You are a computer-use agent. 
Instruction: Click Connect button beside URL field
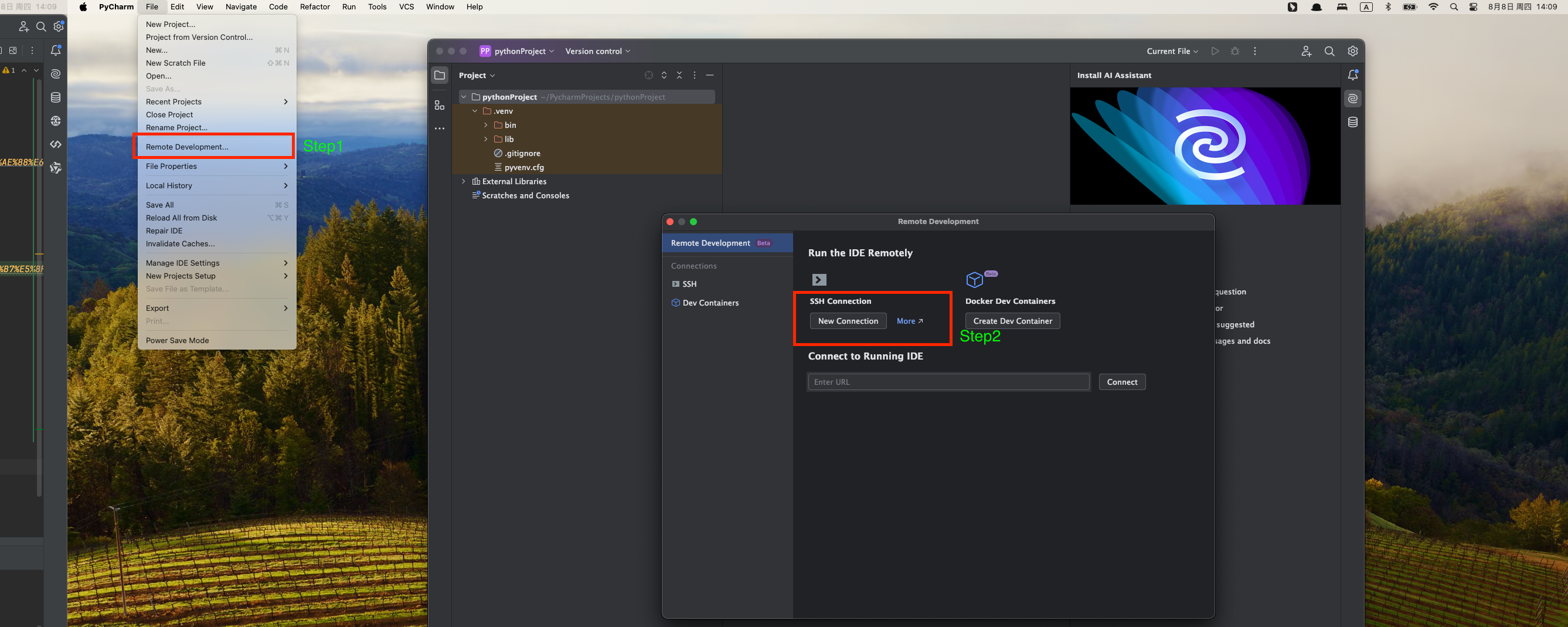click(1122, 382)
